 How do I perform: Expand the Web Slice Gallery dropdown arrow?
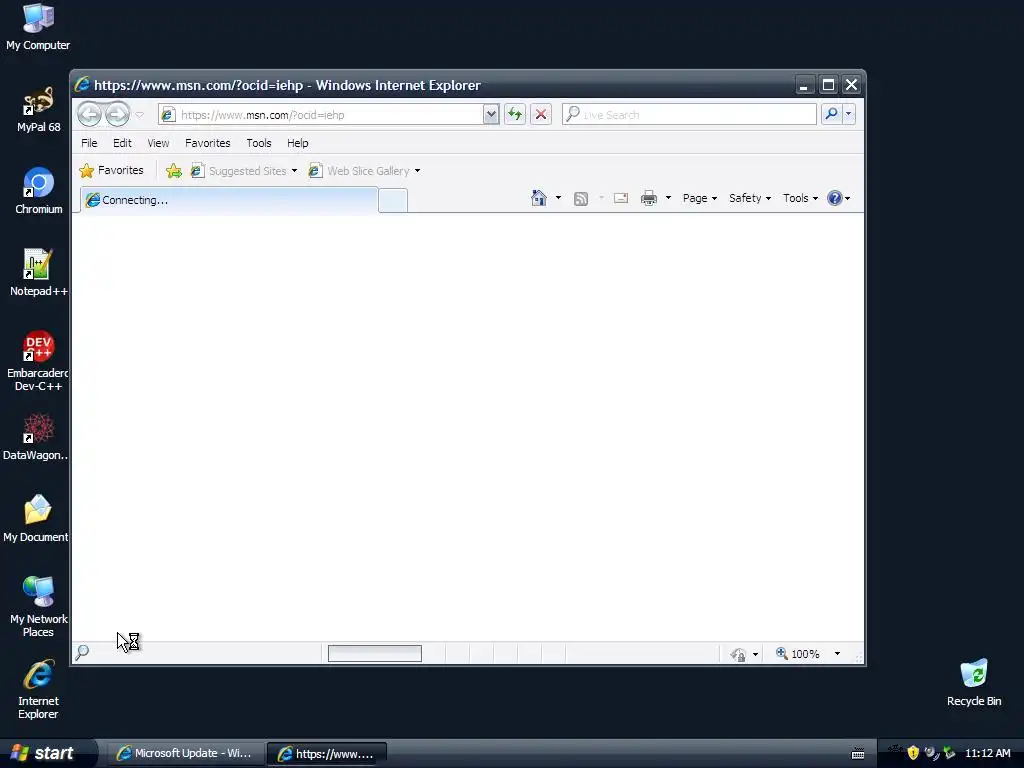[x=417, y=171]
